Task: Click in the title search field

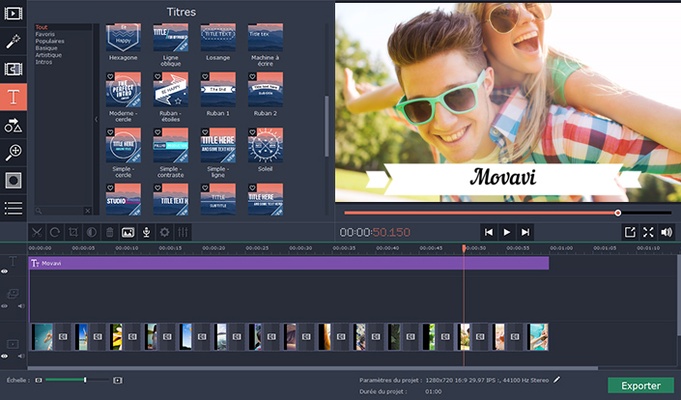Action: tap(60, 211)
